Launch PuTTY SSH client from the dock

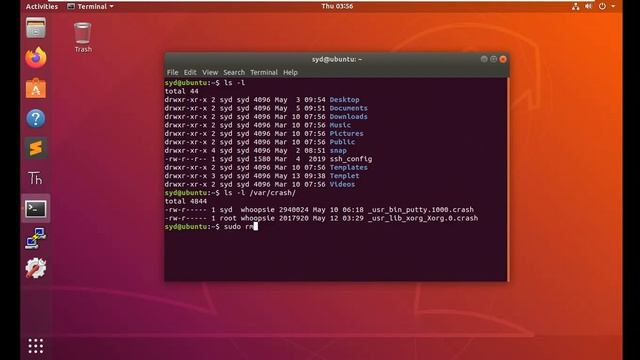(36, 238)
